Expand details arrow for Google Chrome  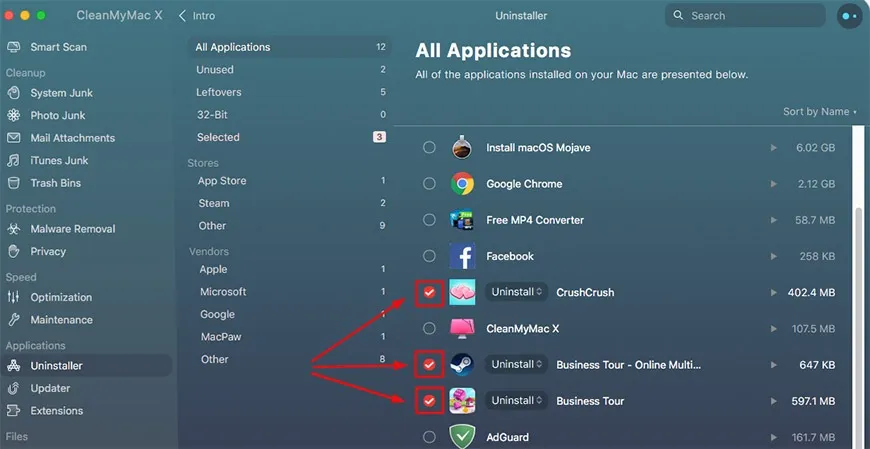[x=773, y=184]
